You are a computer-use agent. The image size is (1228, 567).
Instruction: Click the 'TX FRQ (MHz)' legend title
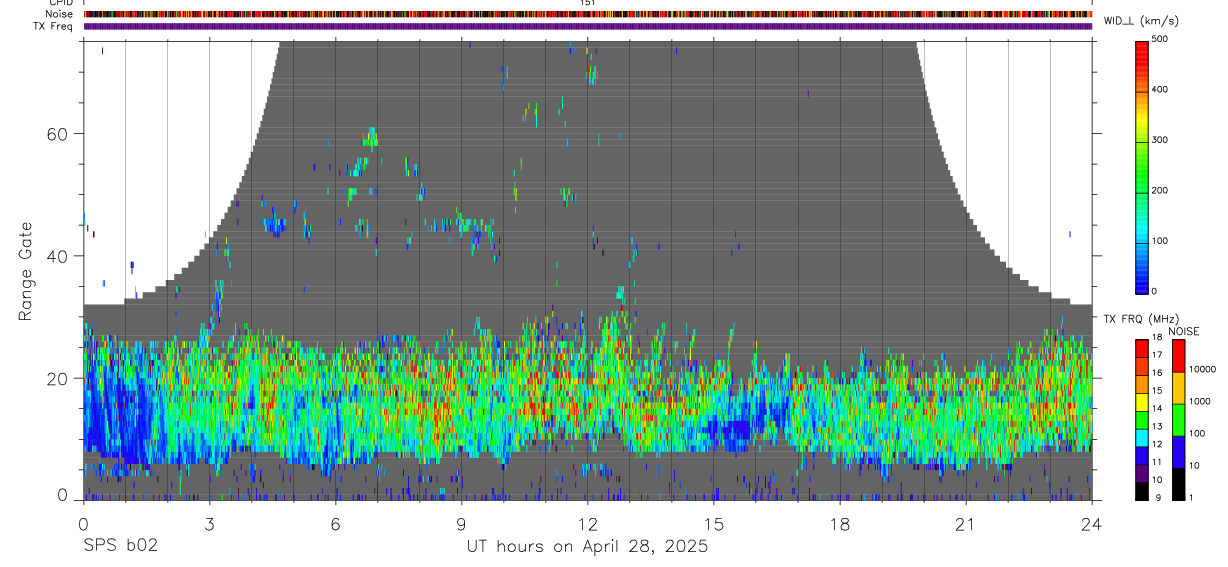[x=1143, y=319]
